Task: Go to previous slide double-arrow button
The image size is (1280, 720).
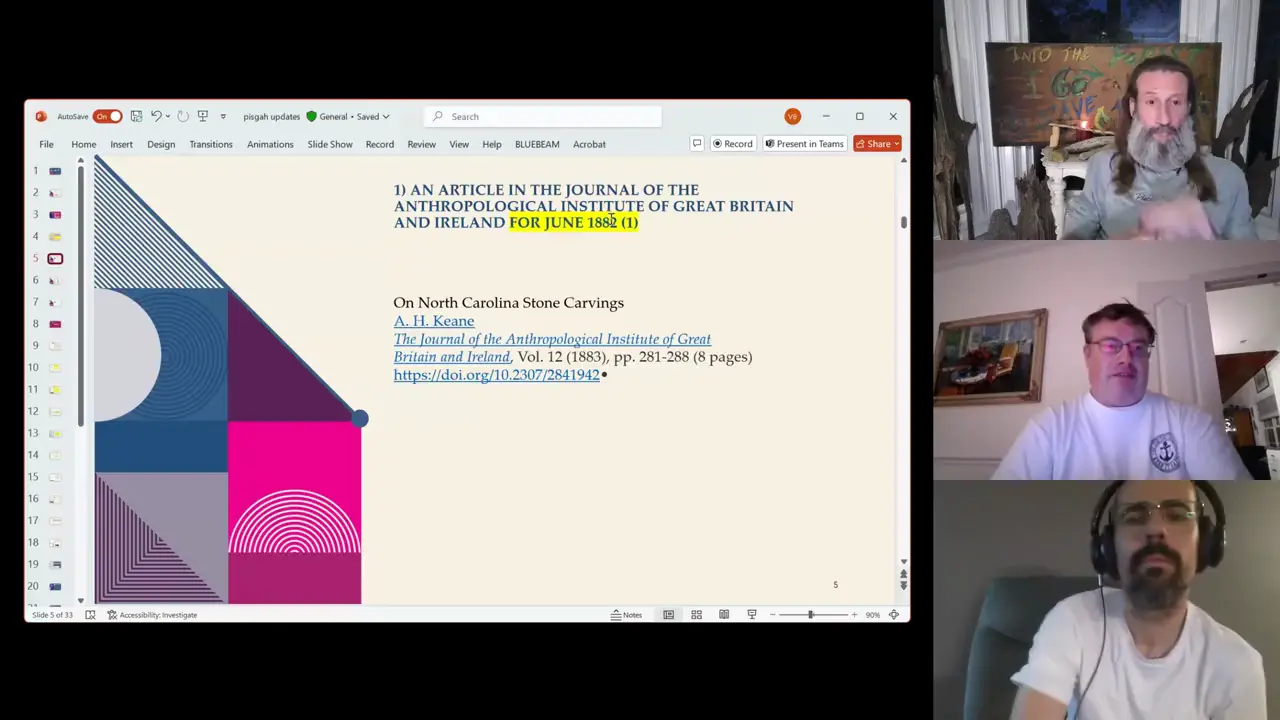Action: coord(903,574)
